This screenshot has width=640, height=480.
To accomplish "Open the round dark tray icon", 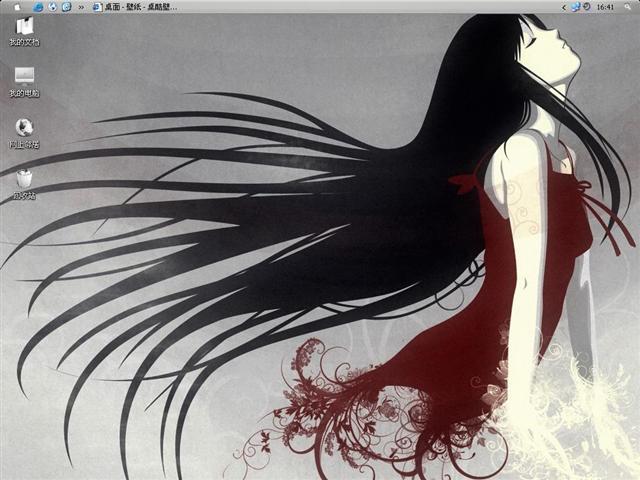I will pyautogui.click(x=587, y=7).
